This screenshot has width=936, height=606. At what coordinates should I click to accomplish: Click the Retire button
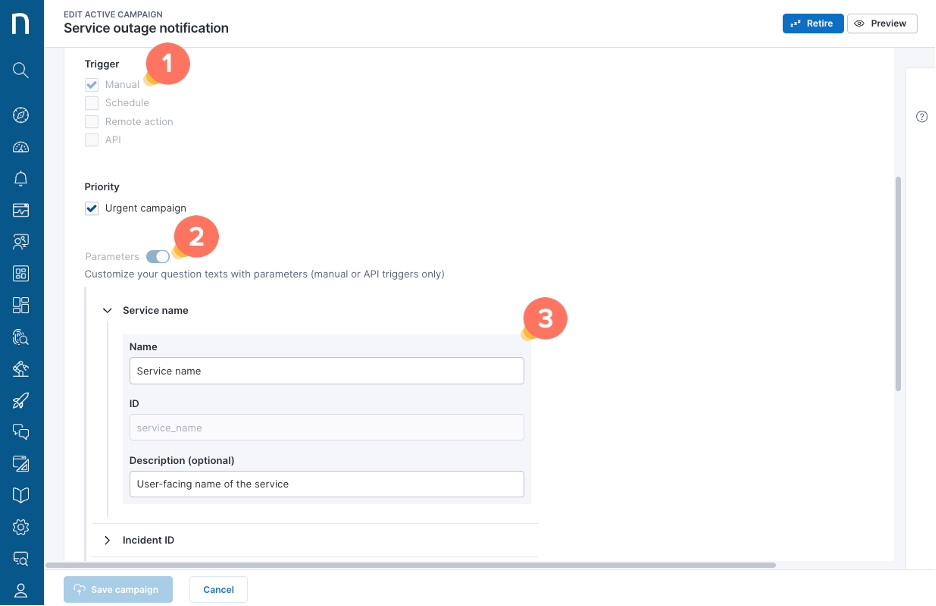tap(813, 23)
